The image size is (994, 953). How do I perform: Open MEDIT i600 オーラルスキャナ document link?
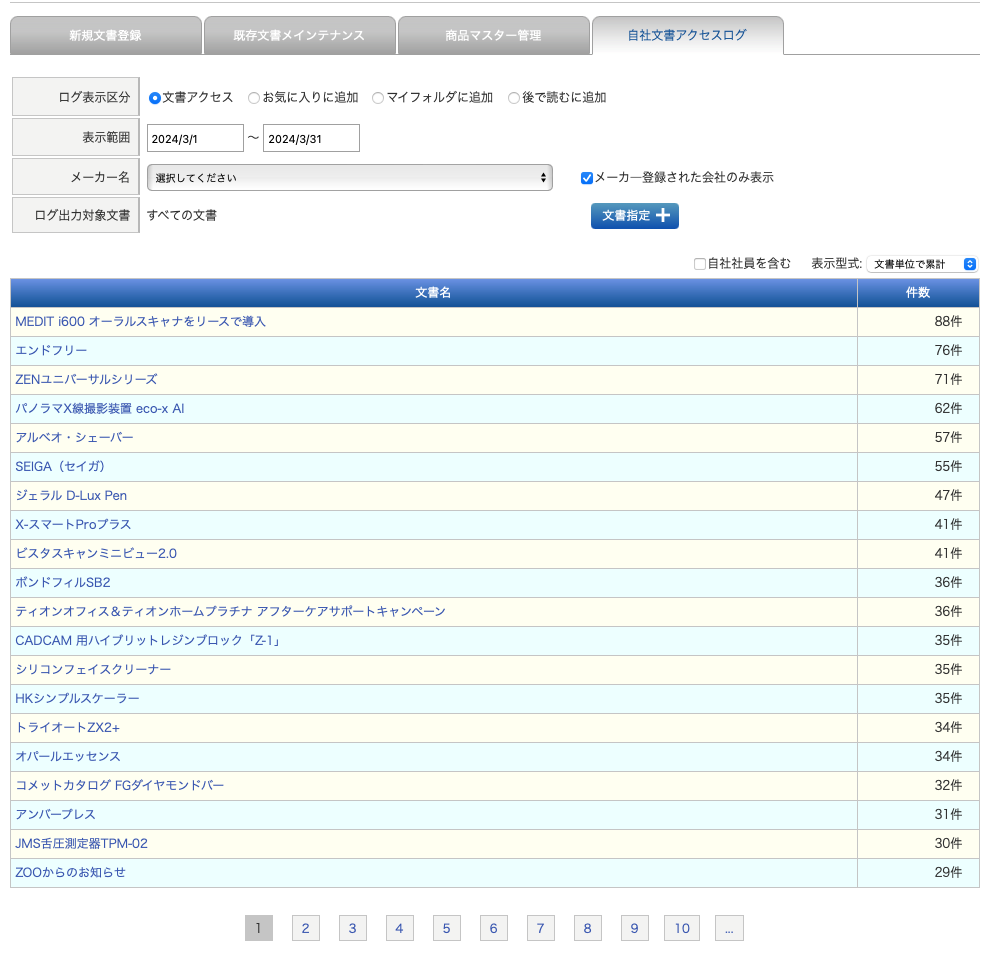coord(141,321)
